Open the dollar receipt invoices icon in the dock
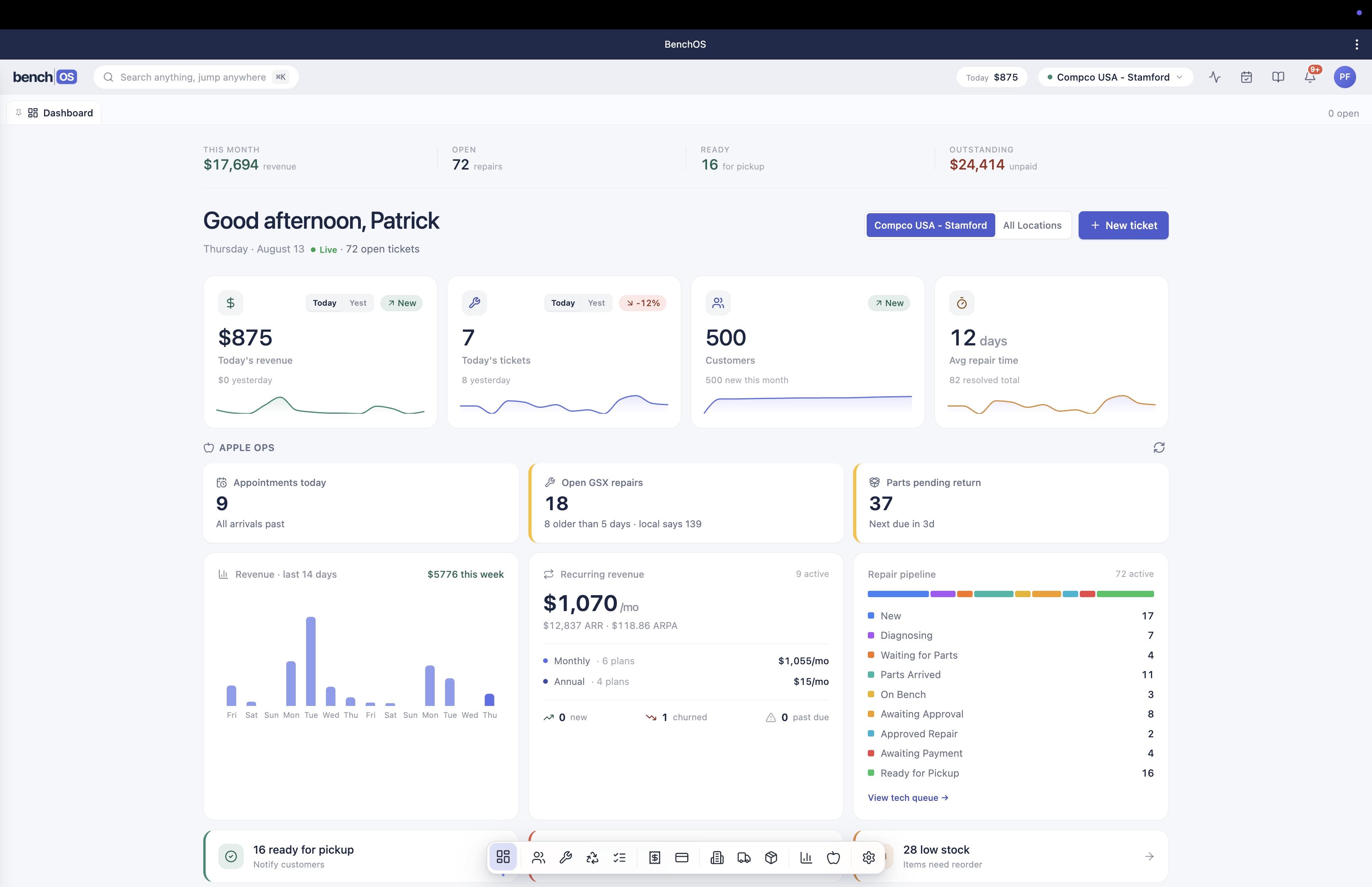This screenshot has height=887, width=1372. (655, 858)
